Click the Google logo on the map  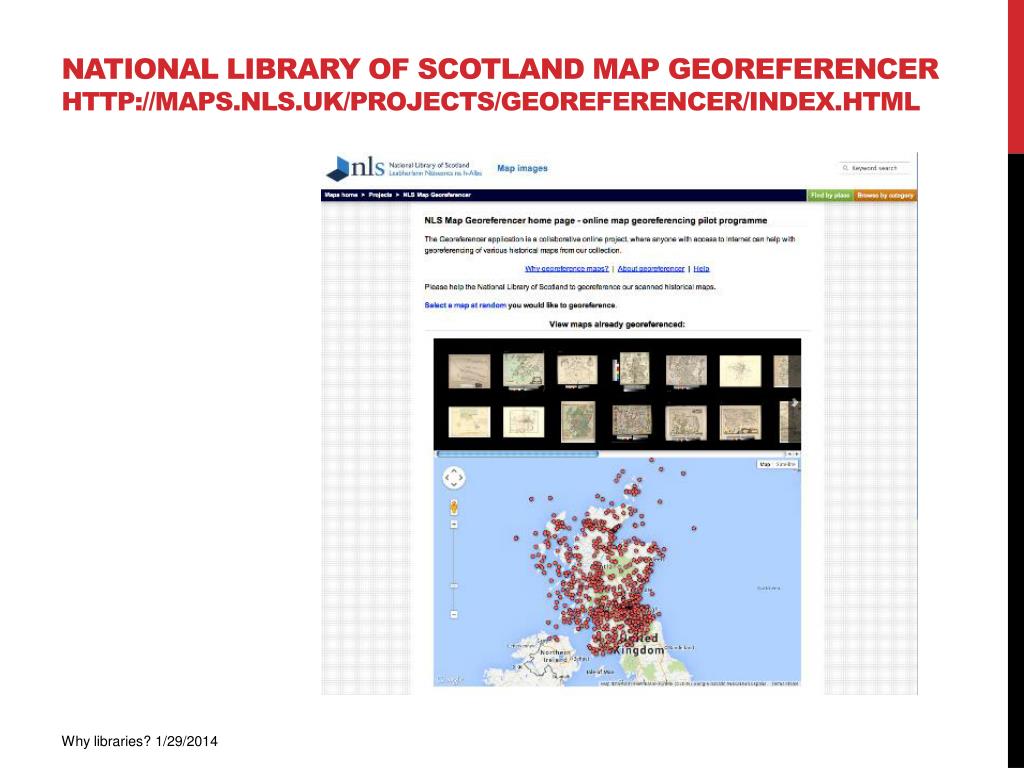pos(450,680)
